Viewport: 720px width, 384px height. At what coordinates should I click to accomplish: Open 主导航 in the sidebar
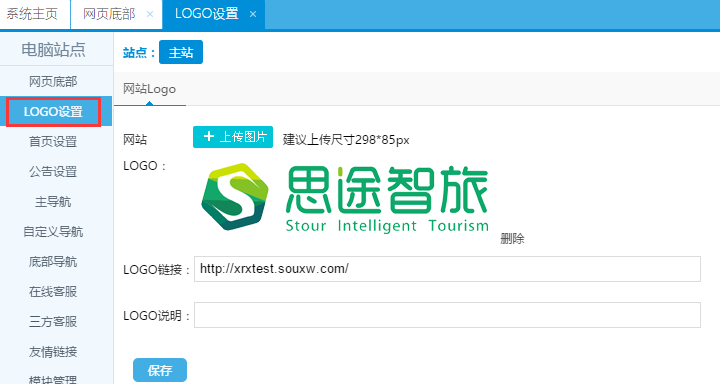53,202
